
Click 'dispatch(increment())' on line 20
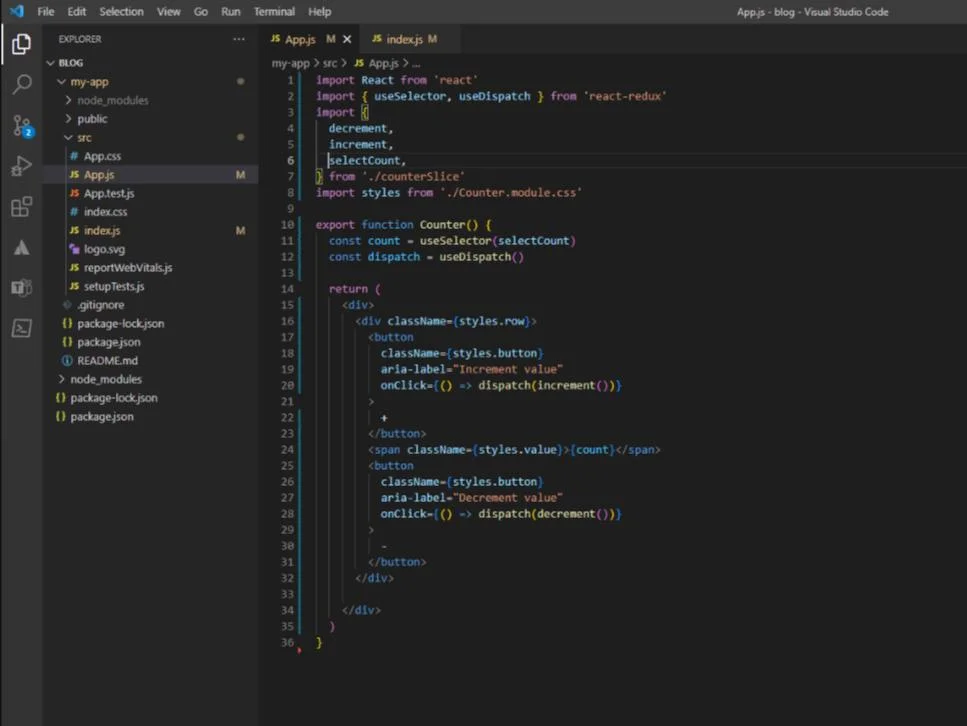pos(546,386)
